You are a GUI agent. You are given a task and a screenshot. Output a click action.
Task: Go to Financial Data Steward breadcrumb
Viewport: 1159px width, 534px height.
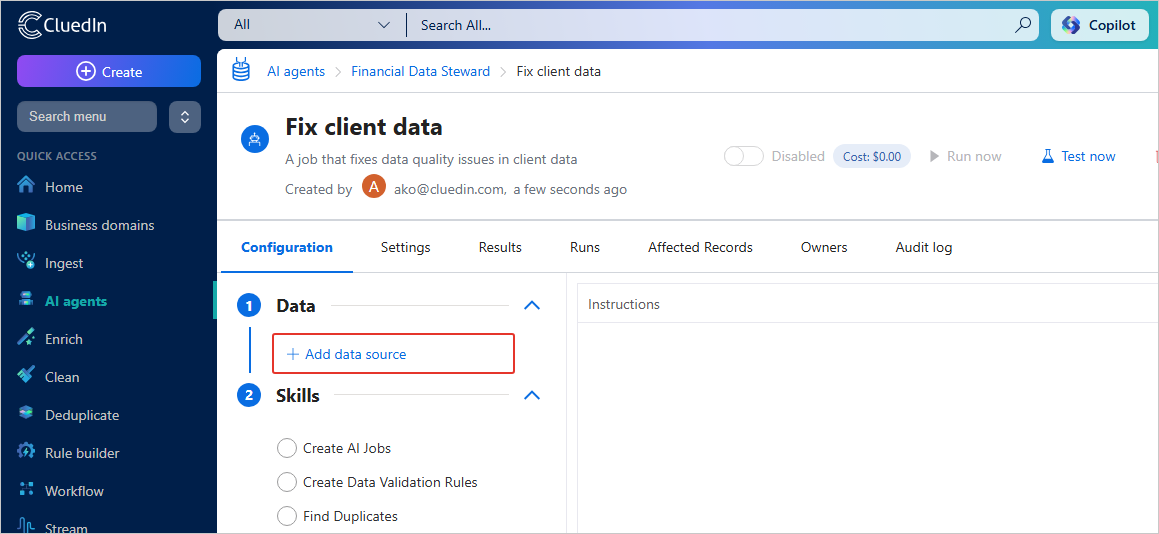[421, 72]
